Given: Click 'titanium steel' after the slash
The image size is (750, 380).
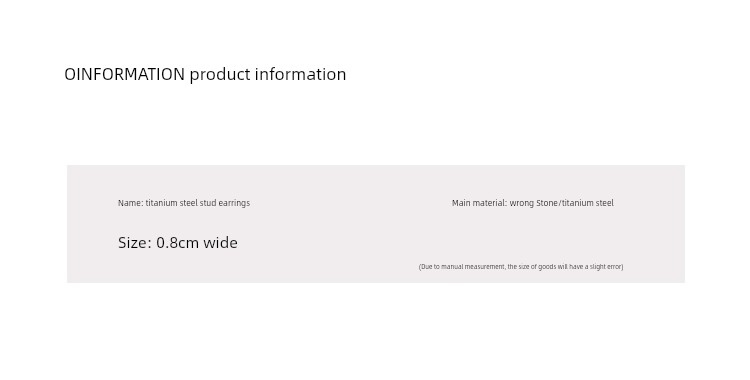Looking at the screenshot, I should pos(587,203).
